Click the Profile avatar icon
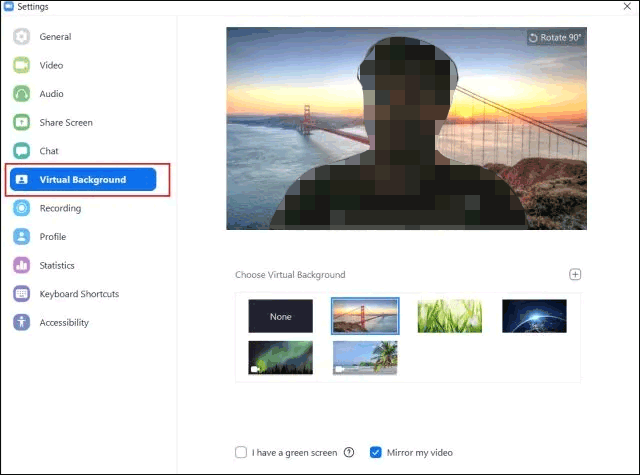Image resolution: width=640 pixels, height=475 pixels. point(21,236)
